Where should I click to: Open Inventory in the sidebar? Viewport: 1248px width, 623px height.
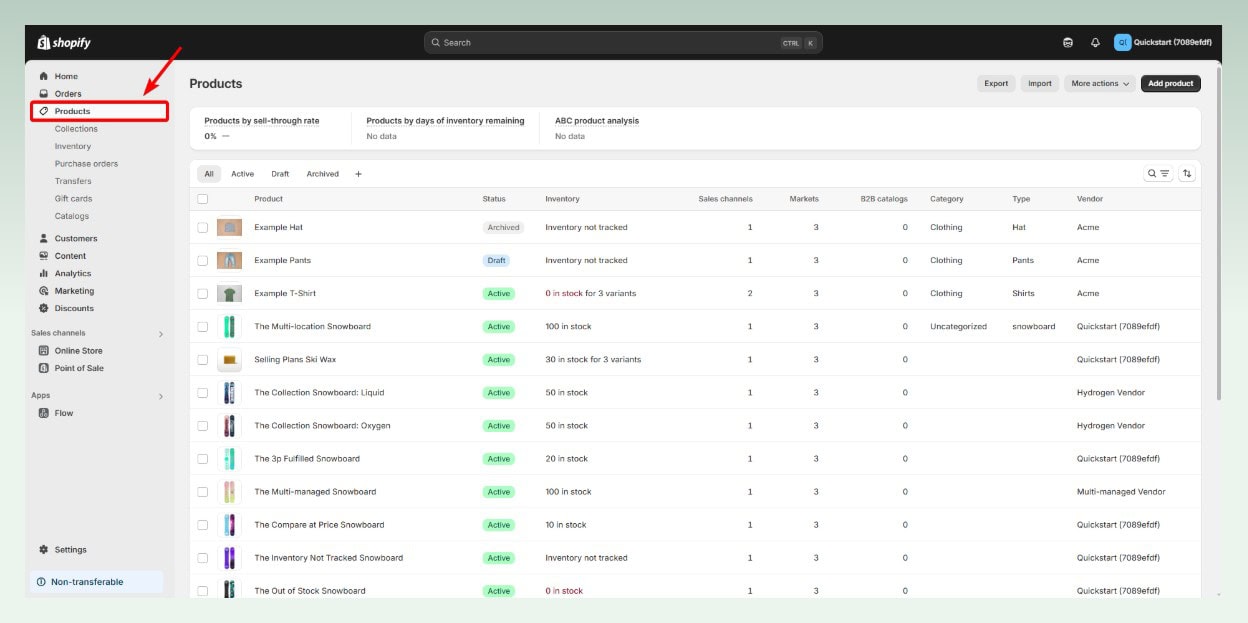pos(73,146)
